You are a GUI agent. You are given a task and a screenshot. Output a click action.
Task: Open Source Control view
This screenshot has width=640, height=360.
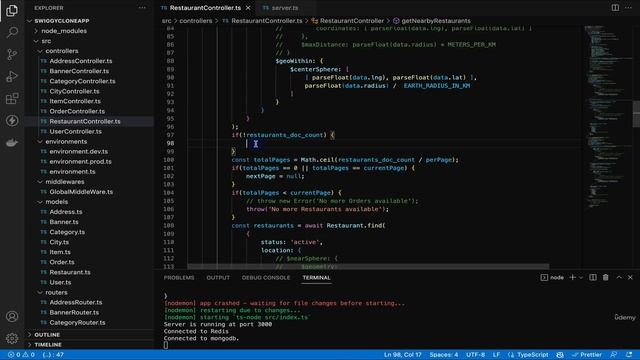coord(12,54)
